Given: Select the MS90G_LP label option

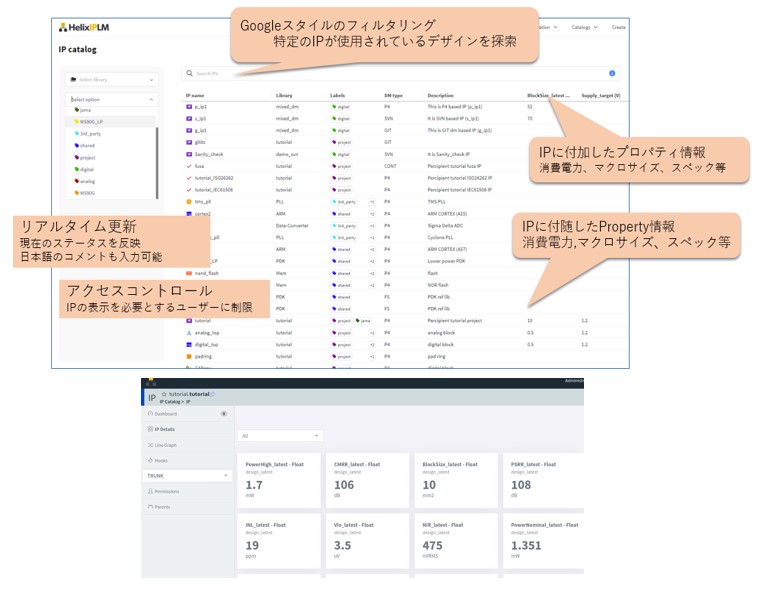Looking at the screenshot, I should coord(112,121).
